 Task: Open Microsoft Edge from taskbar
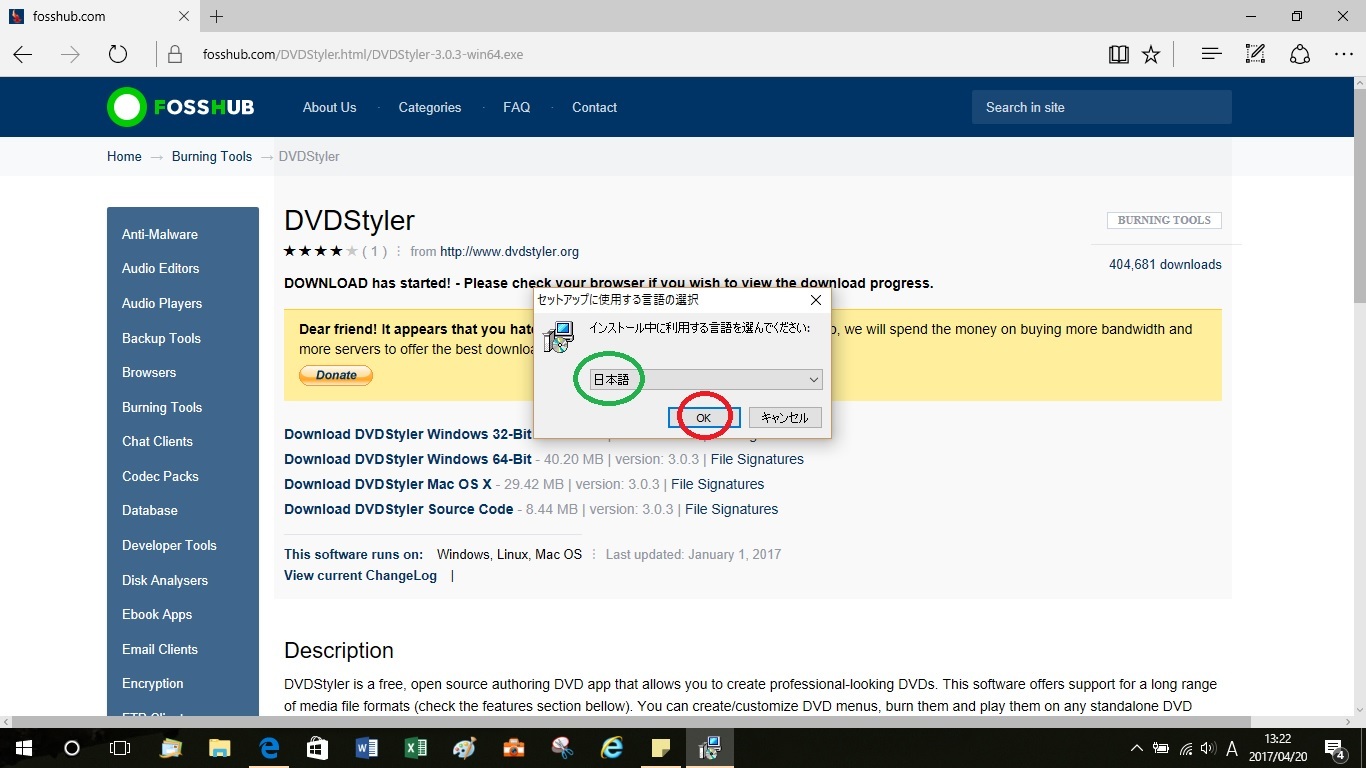pos(269,748)
